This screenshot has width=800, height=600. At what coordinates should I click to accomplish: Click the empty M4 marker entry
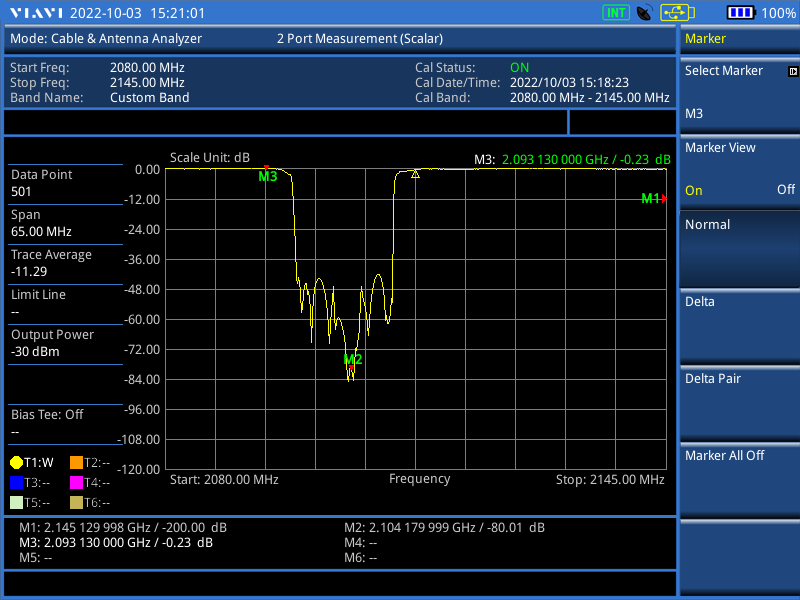coord(360,542)
